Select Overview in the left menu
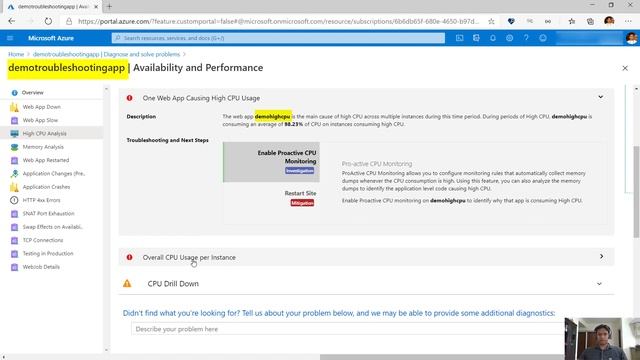 (33, 93)
